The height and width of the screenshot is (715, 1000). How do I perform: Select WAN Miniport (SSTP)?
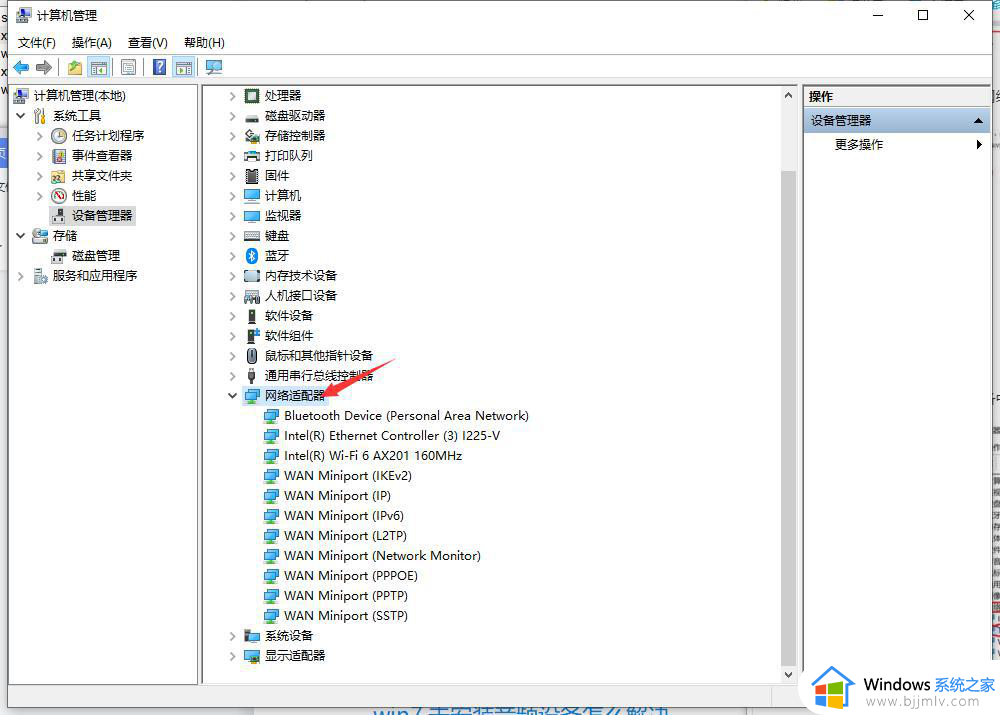tap(346, 616)
